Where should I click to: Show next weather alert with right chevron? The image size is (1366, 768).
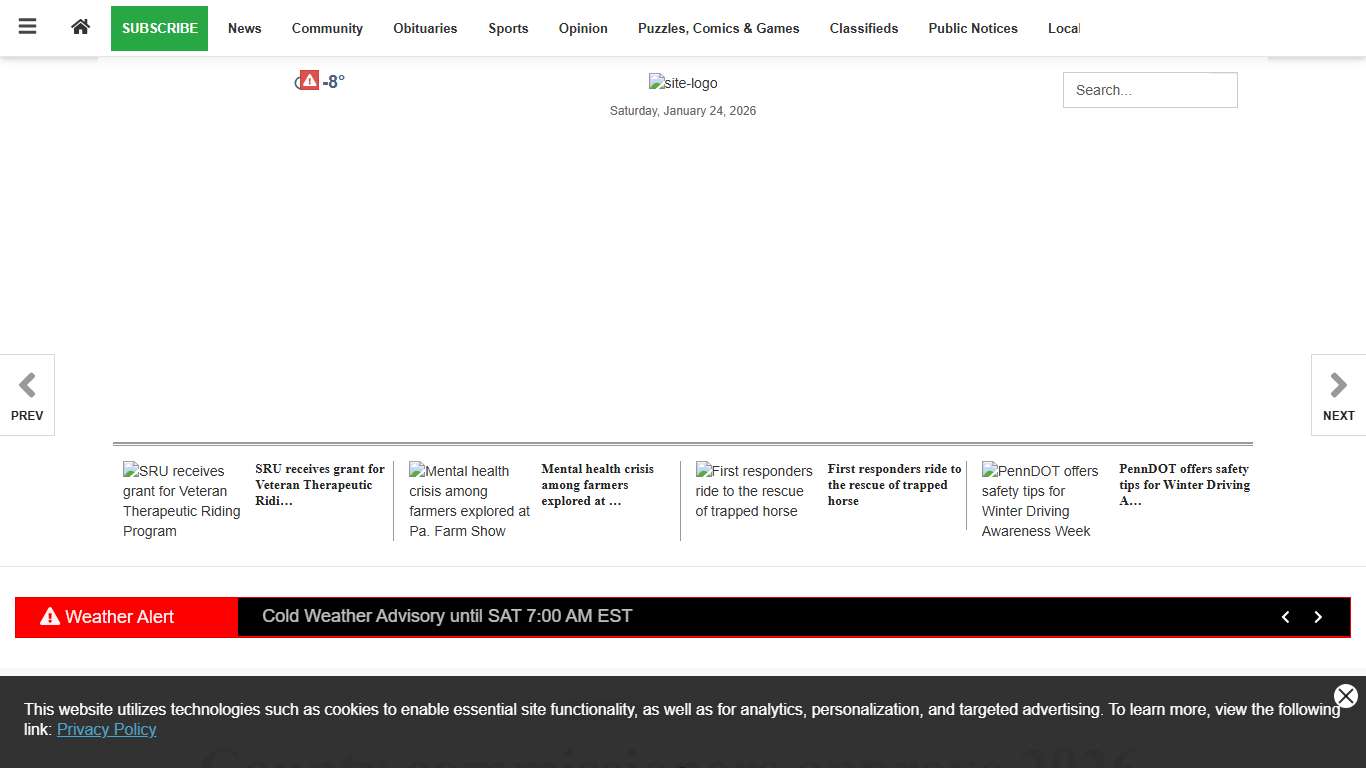click(1318, 617)
